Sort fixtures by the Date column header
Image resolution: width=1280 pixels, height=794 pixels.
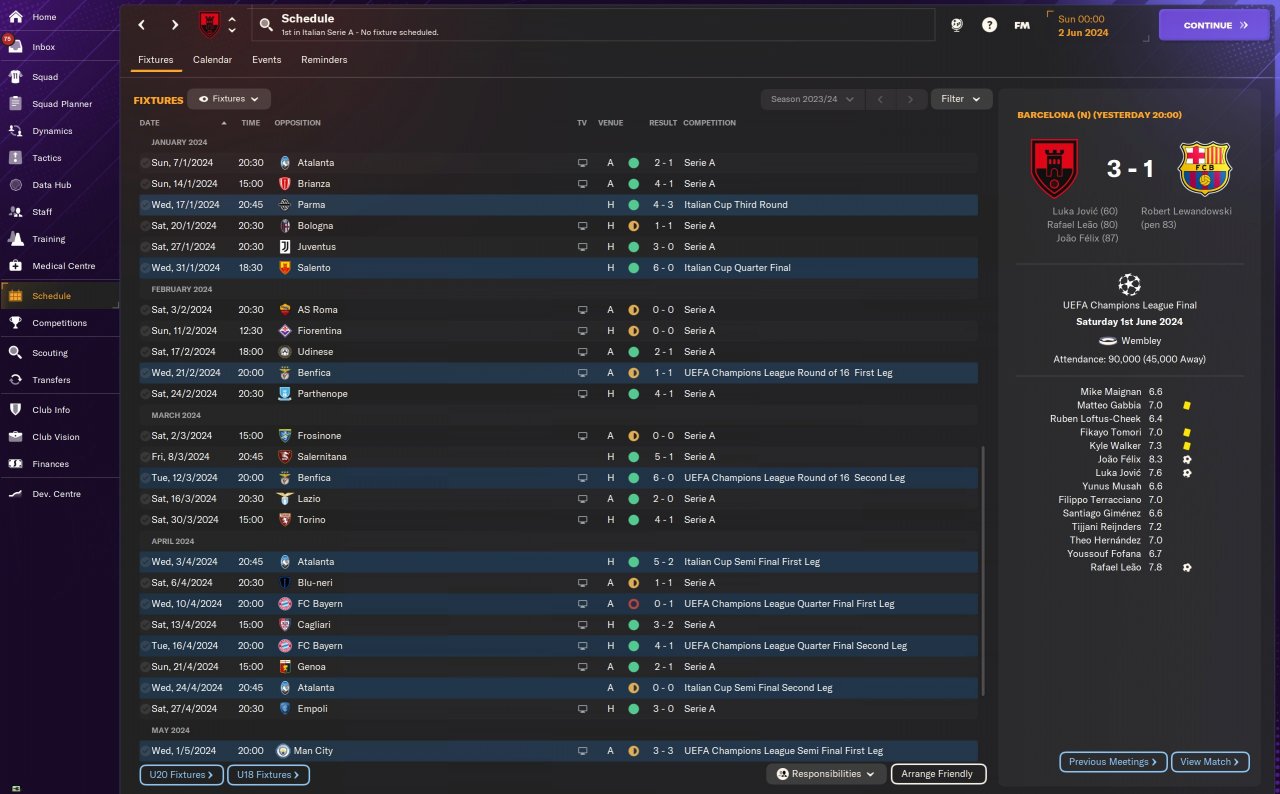[x=150, y=123]
